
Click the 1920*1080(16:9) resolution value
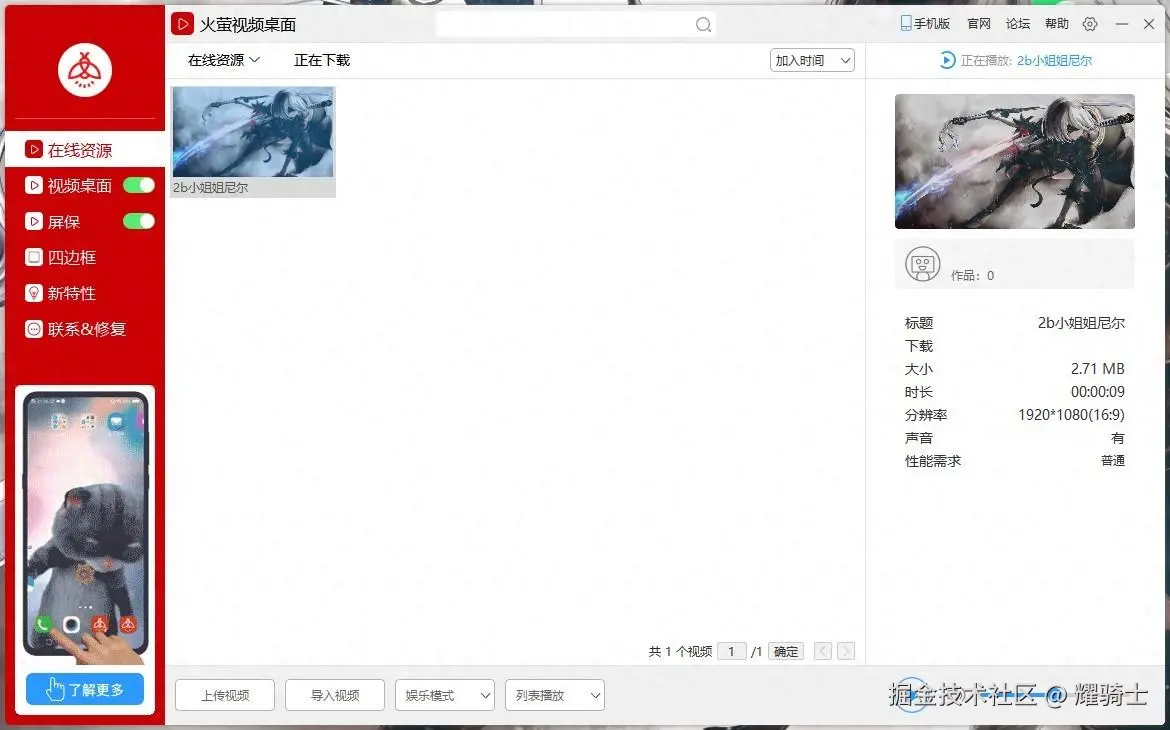point(1072,415)
